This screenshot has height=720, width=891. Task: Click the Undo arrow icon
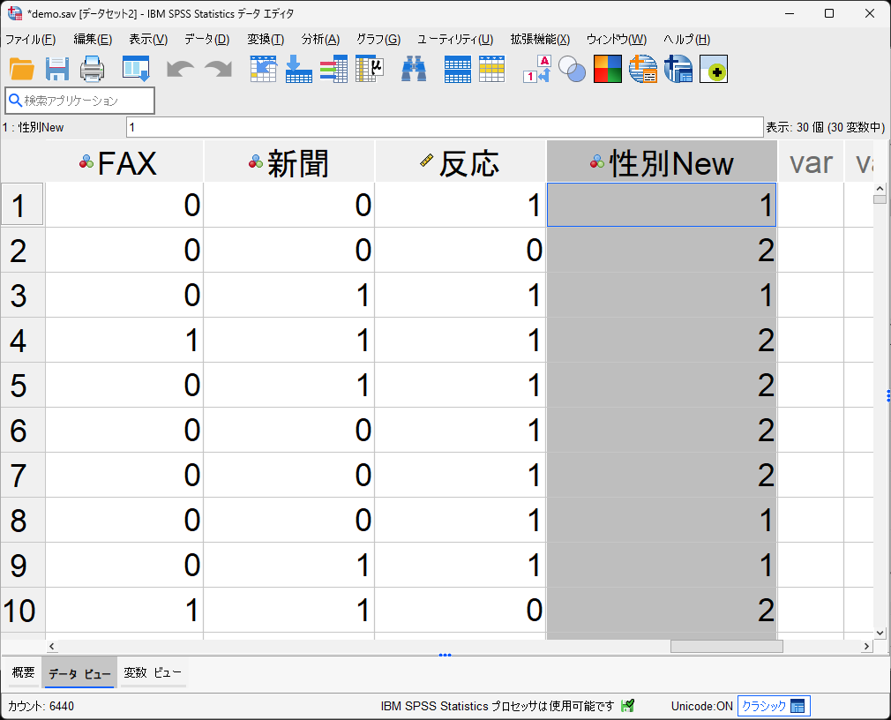click(180, 69)
